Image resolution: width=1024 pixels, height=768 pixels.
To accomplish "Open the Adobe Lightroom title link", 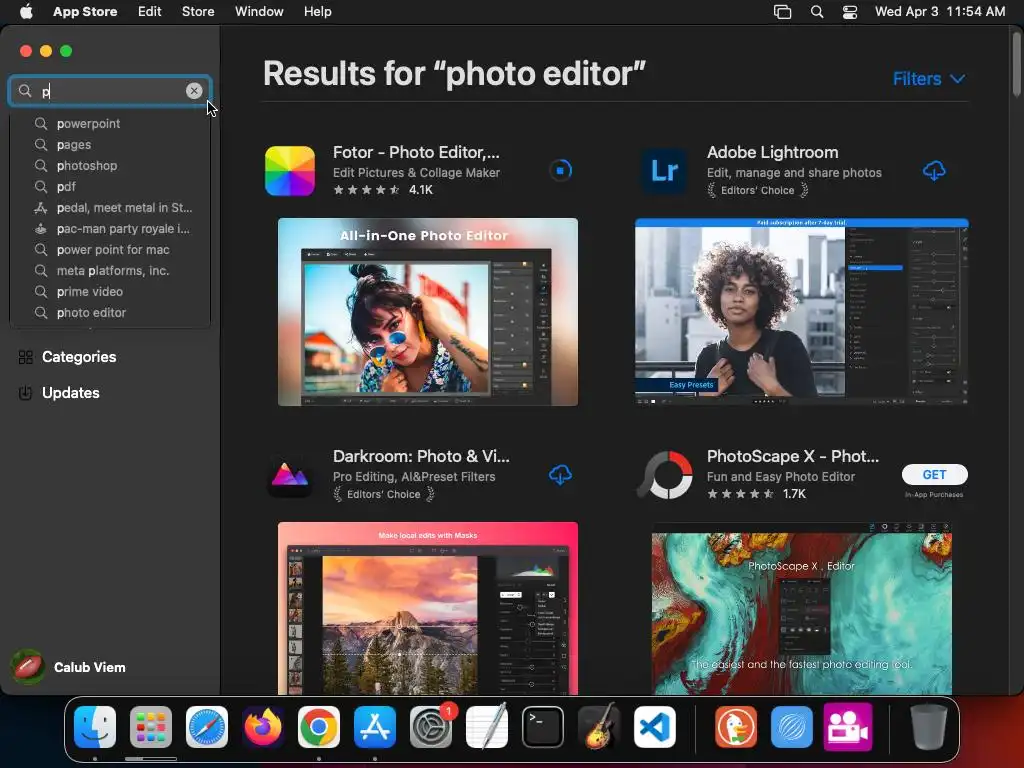I will pos(773,152).
